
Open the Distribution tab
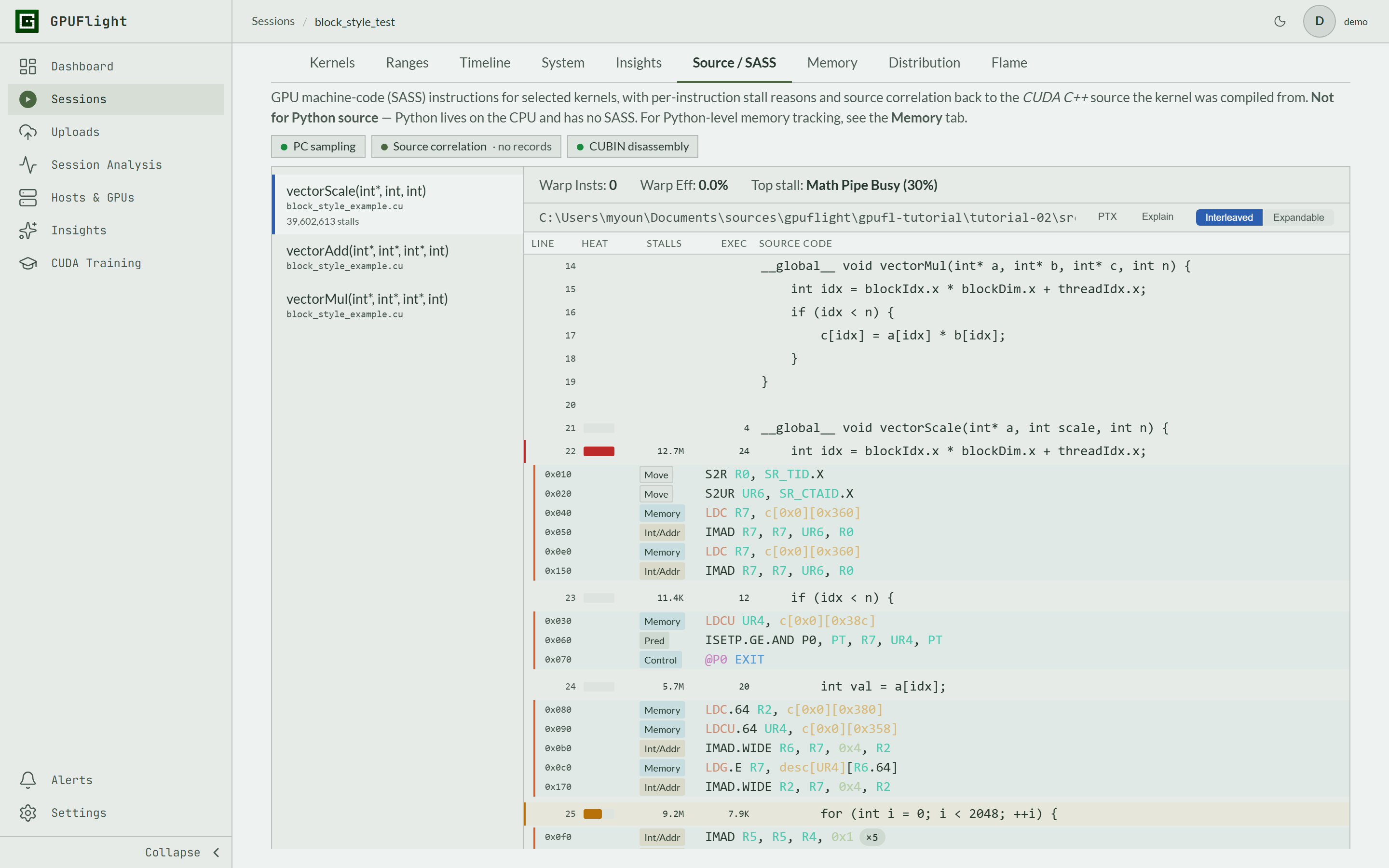point(924,63)
